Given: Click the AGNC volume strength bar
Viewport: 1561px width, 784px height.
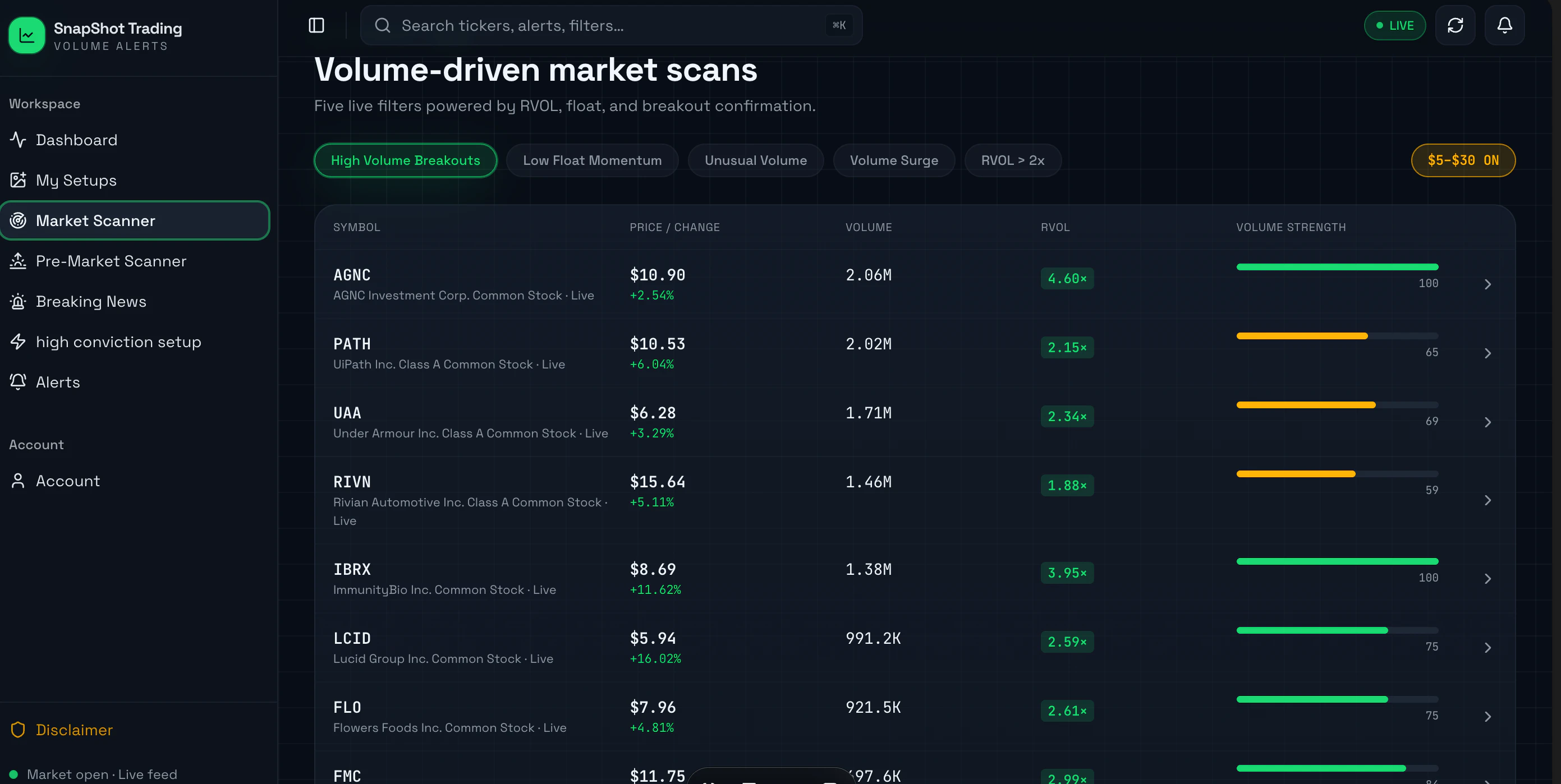Looking at the screenshot, I should pyautogui.click(x=1337, y=267).
